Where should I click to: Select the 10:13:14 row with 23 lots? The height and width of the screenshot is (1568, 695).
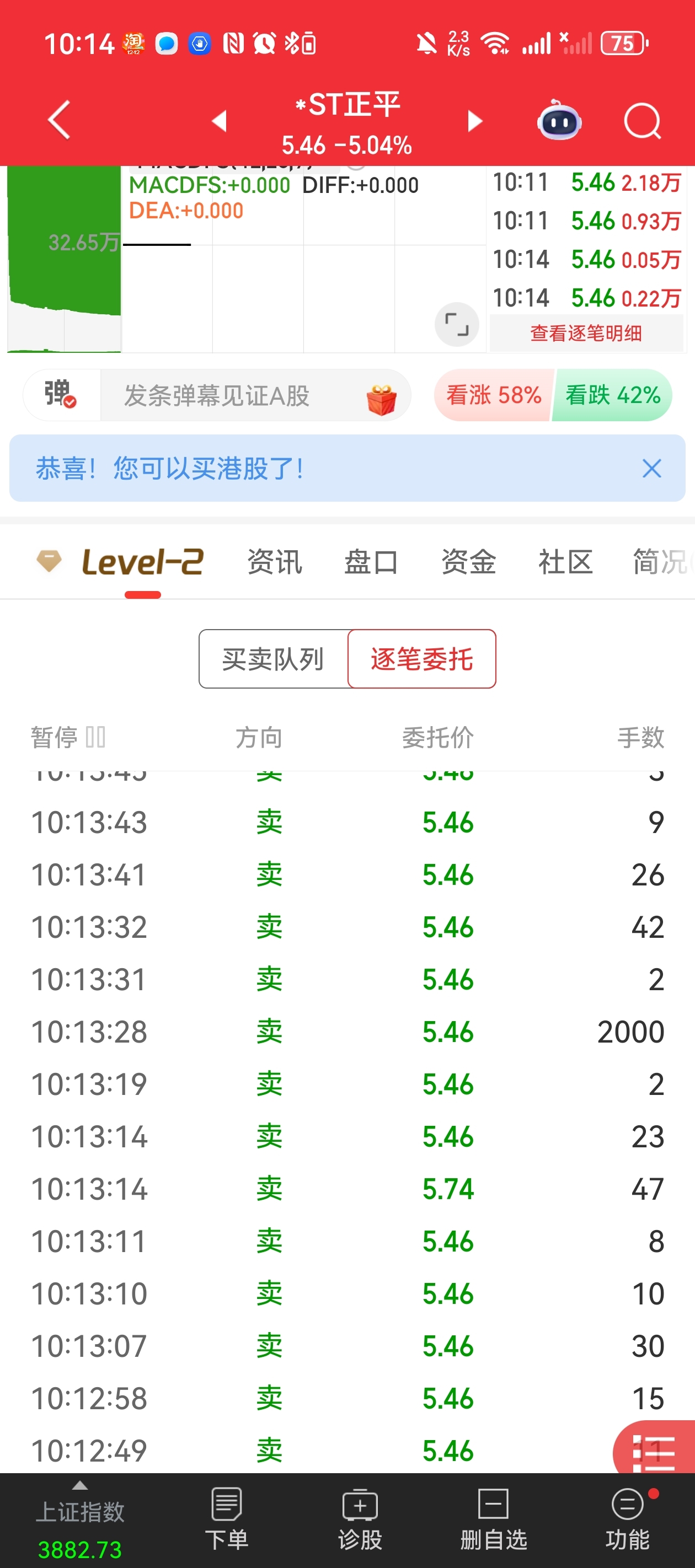click(347, 1136)
